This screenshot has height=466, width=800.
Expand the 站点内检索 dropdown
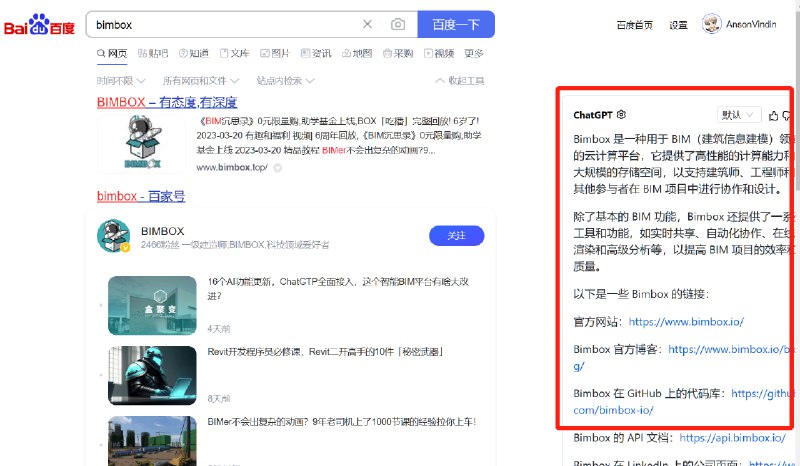click(x=285, y=81)
